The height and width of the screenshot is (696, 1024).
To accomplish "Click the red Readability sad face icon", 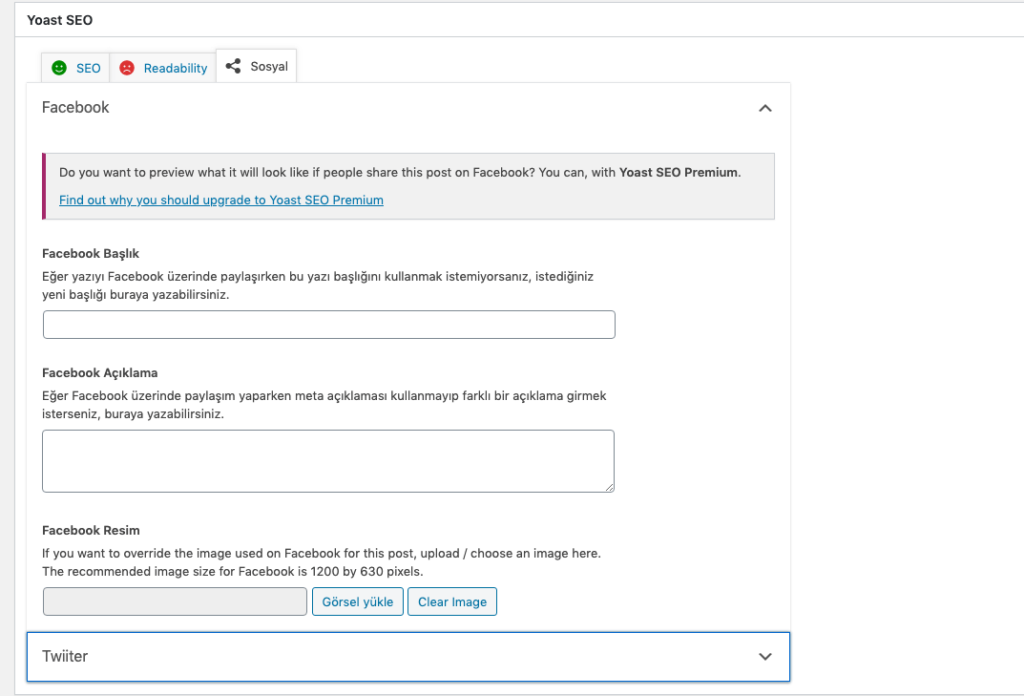I will pyautogui.click(x=127, y=68).
